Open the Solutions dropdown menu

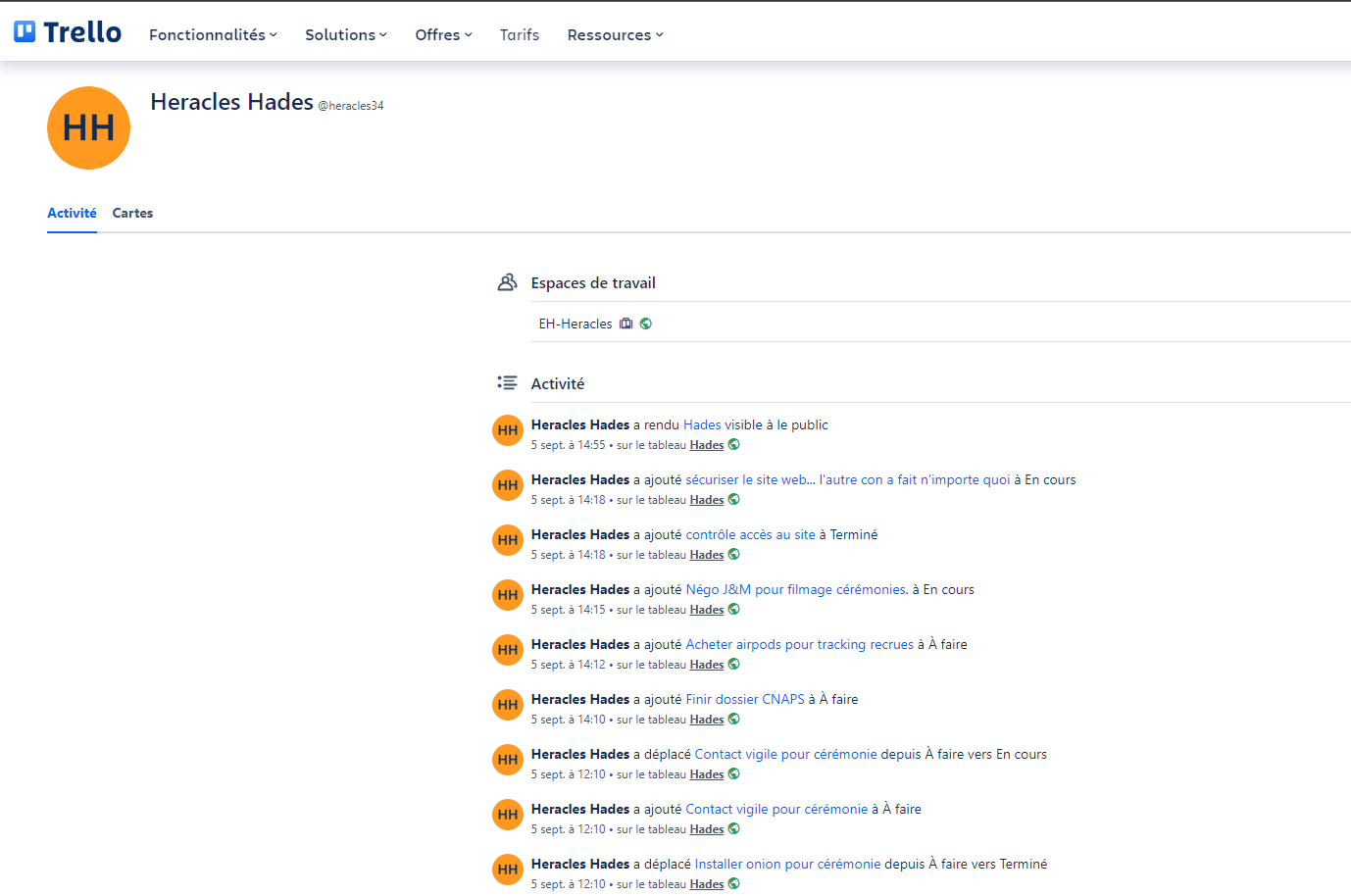click(x=345, y=34)
